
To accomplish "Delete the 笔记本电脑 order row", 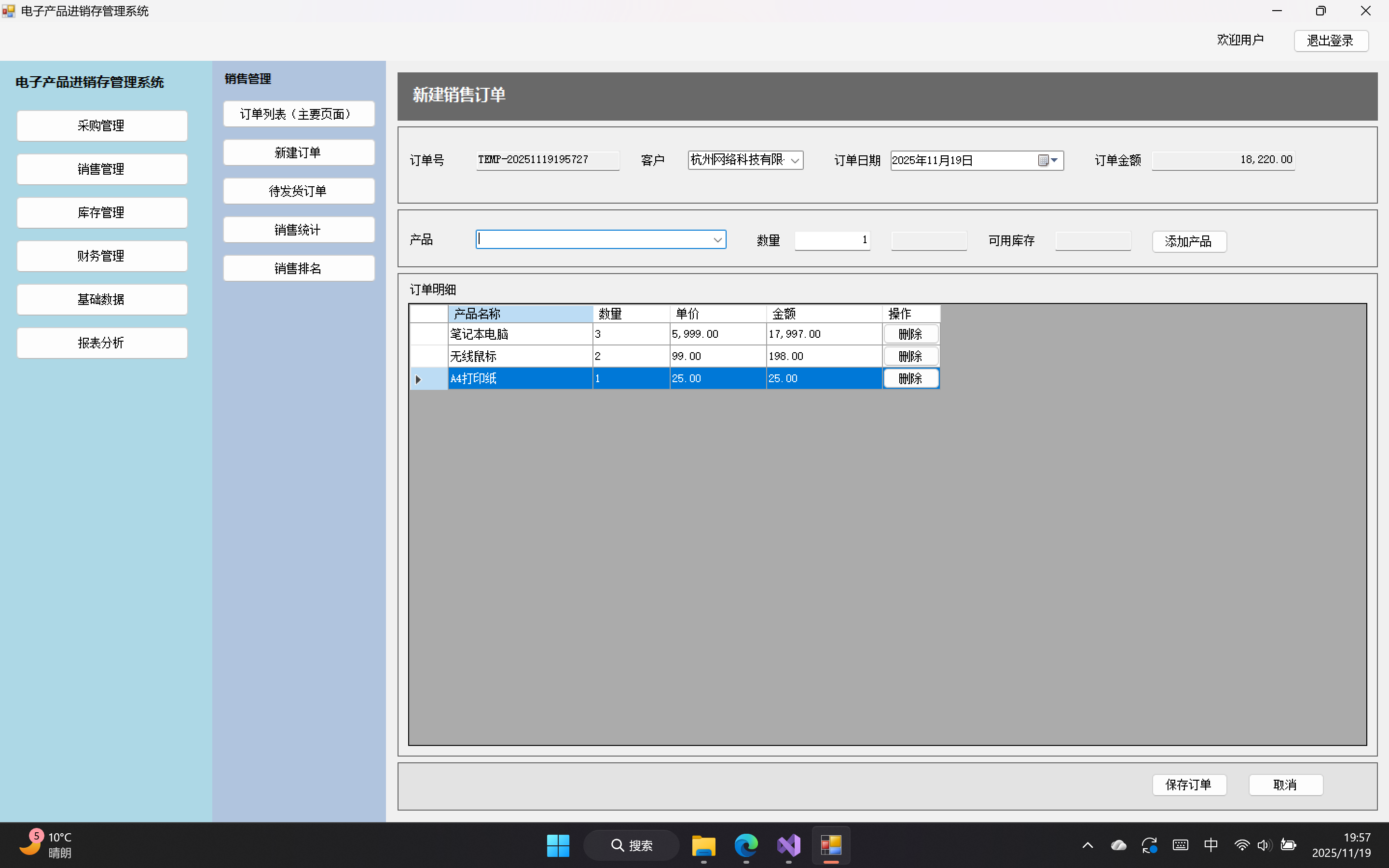I will pos(910,334).
